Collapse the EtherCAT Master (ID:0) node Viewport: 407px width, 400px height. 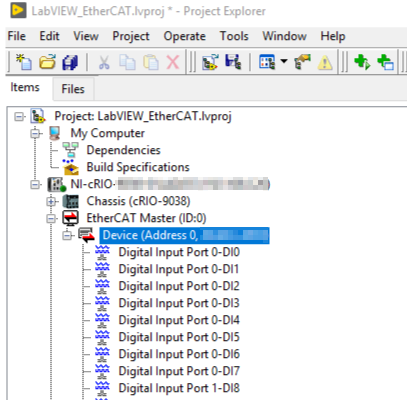click(x=51, y=218)
